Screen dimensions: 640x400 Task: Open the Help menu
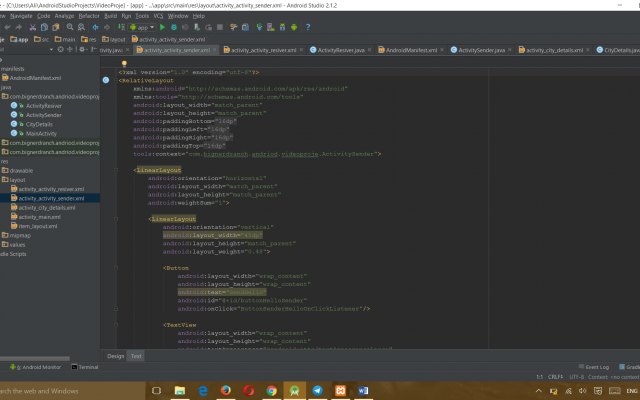(199, 16)
